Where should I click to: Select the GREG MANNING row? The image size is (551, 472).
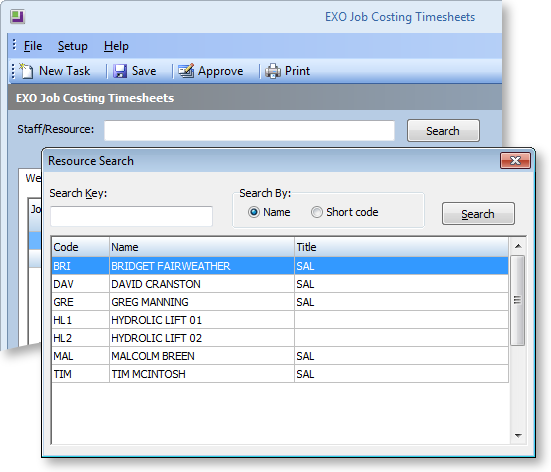click(280, 302)
